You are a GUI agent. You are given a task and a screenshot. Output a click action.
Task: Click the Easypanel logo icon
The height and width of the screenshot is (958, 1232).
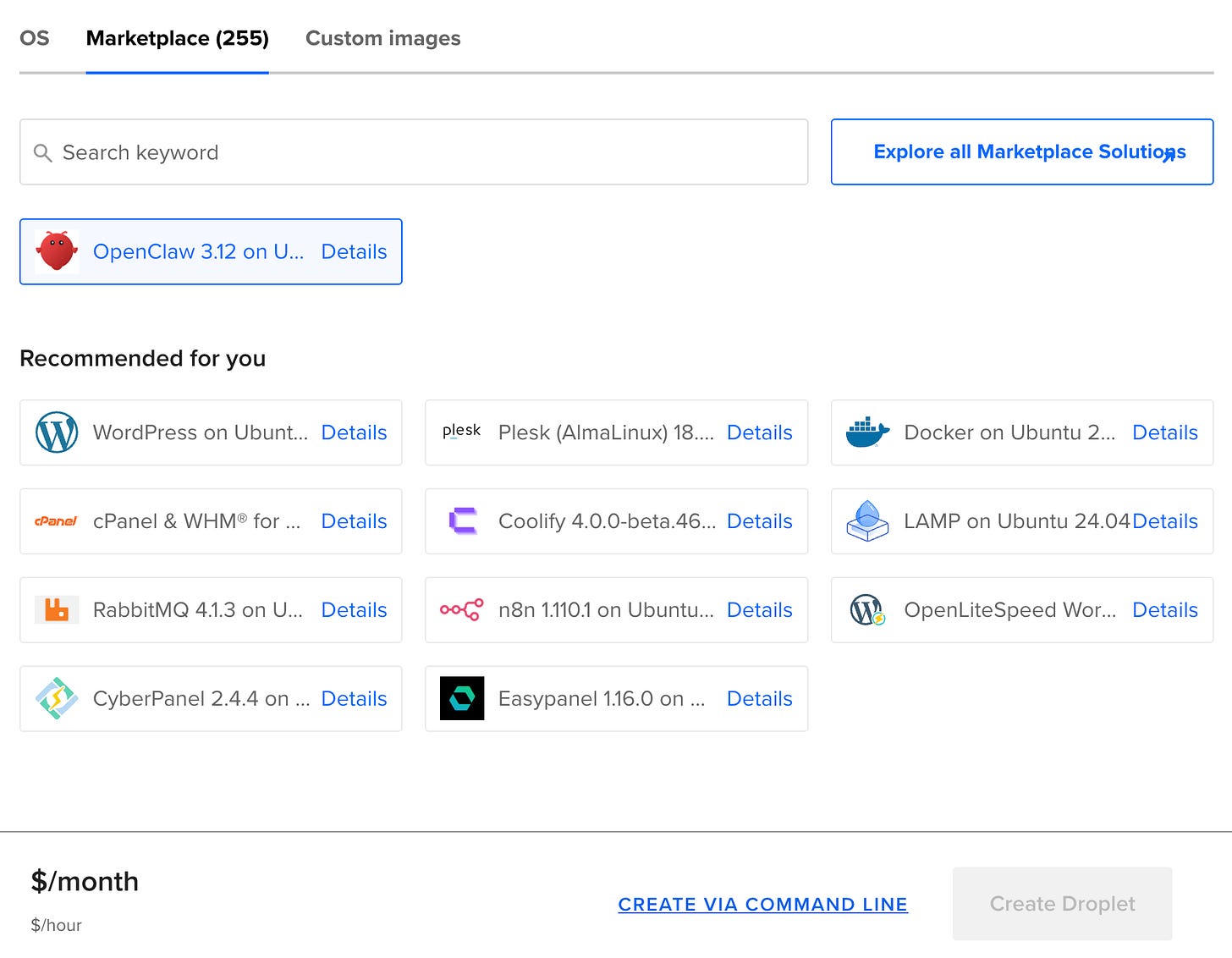tap(462, 698)
